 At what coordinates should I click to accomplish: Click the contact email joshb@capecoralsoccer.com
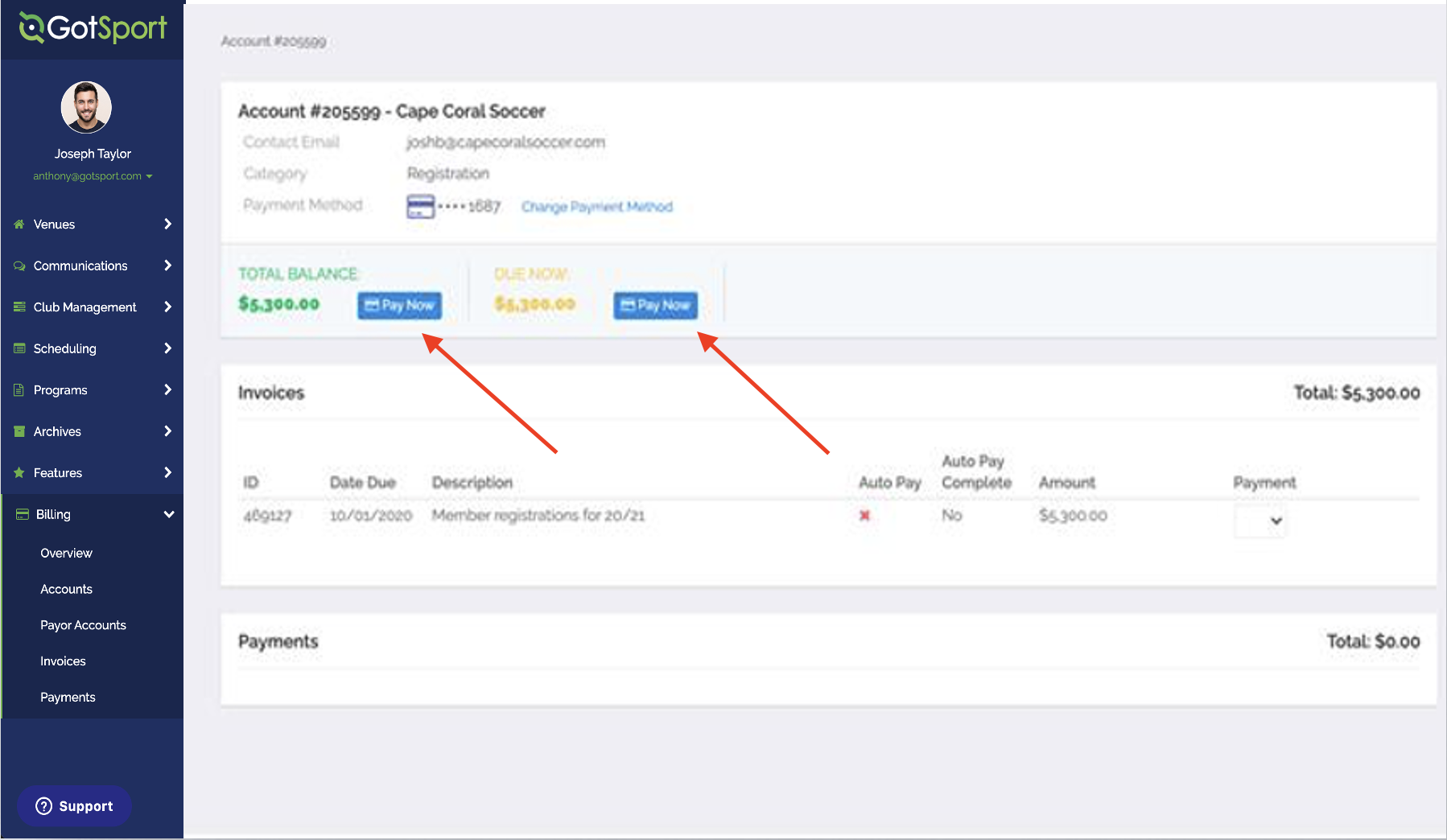click(x=505, y=142)
